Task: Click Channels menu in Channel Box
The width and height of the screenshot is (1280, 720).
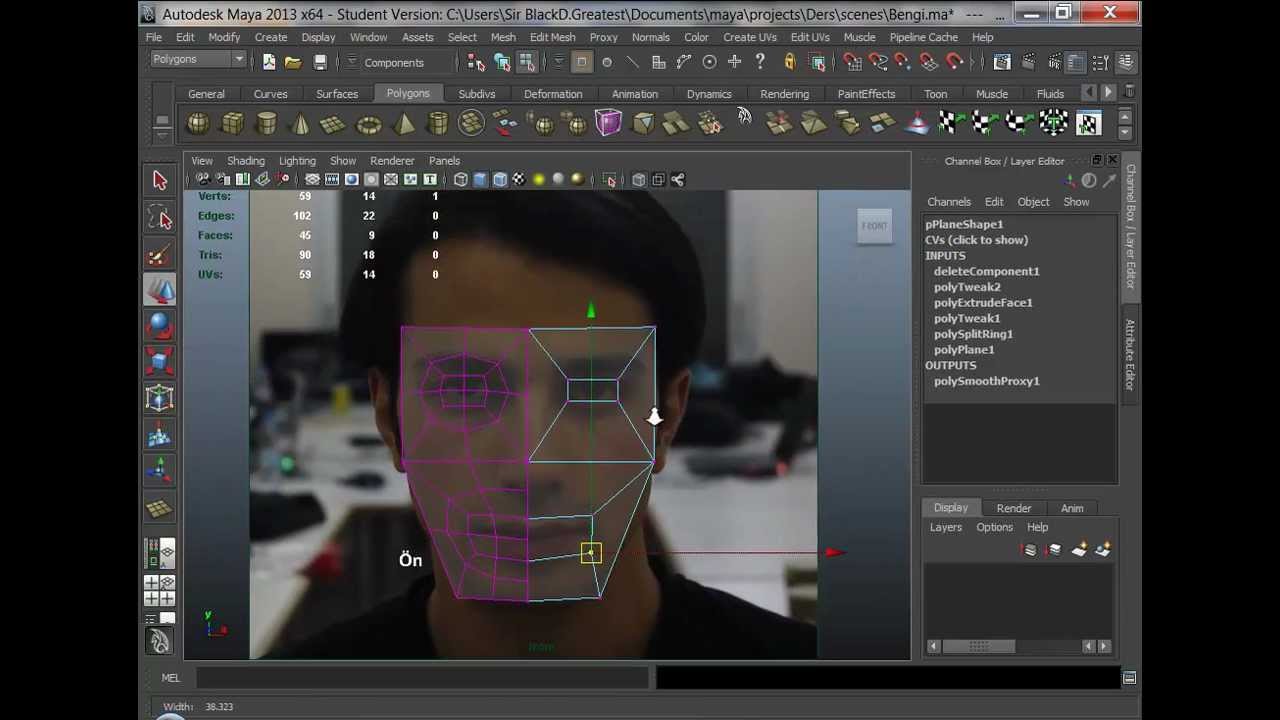Action: pos(949,202)
